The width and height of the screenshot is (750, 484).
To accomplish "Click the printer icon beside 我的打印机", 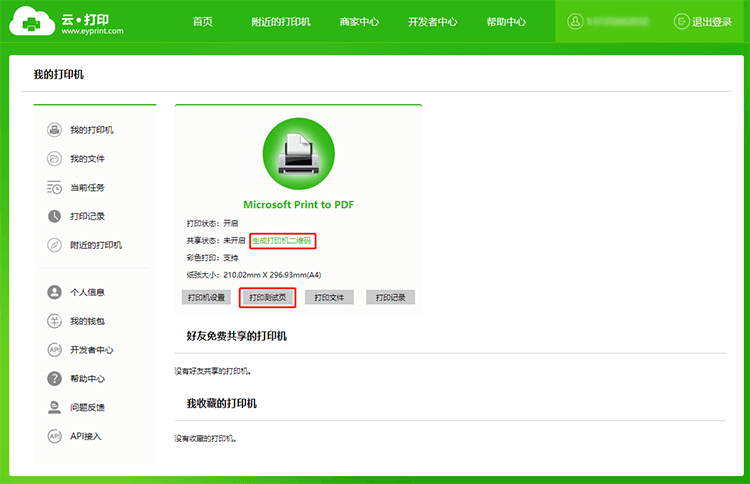I will click(x=55, y=130).
